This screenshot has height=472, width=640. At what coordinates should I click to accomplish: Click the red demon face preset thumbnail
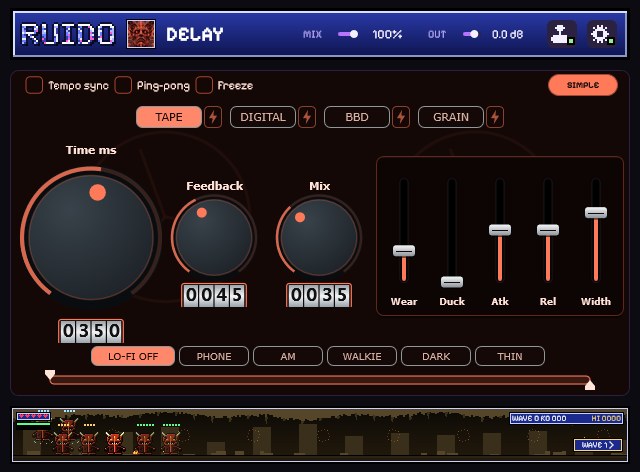(x=141, y=34)
